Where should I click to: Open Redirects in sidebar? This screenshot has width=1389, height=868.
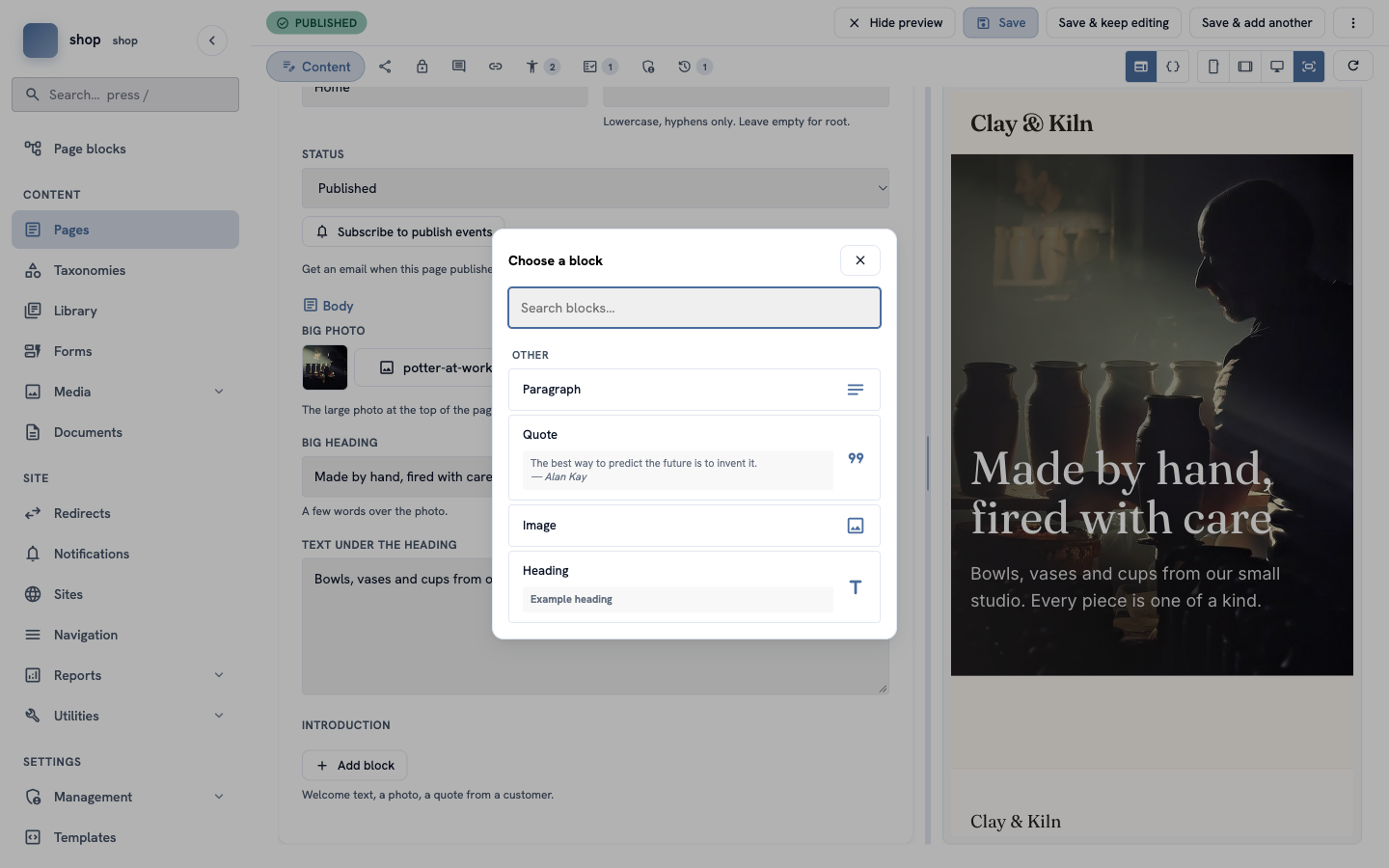click(125, 513)
